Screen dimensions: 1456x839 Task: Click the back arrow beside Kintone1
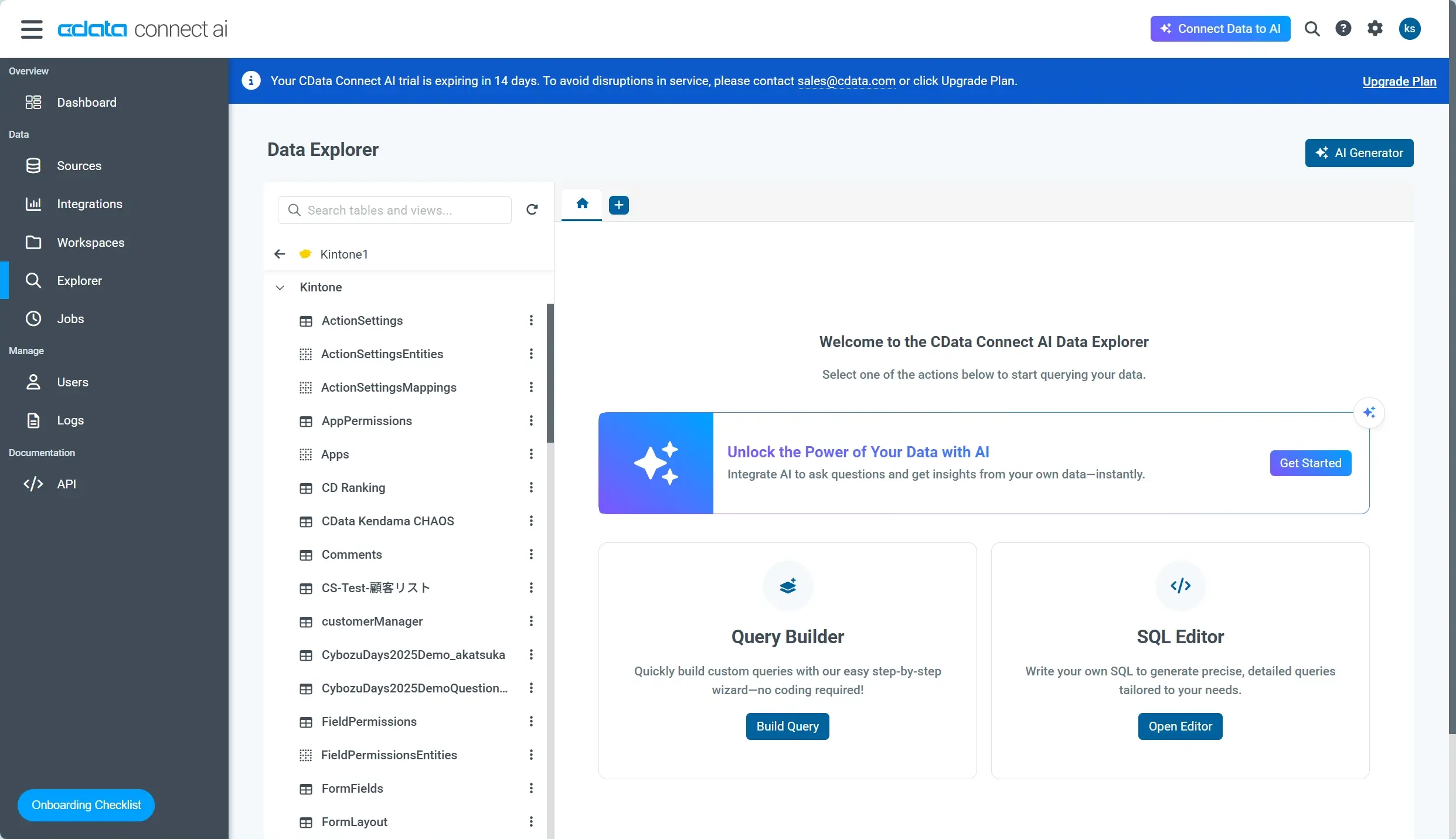point(280,254)
